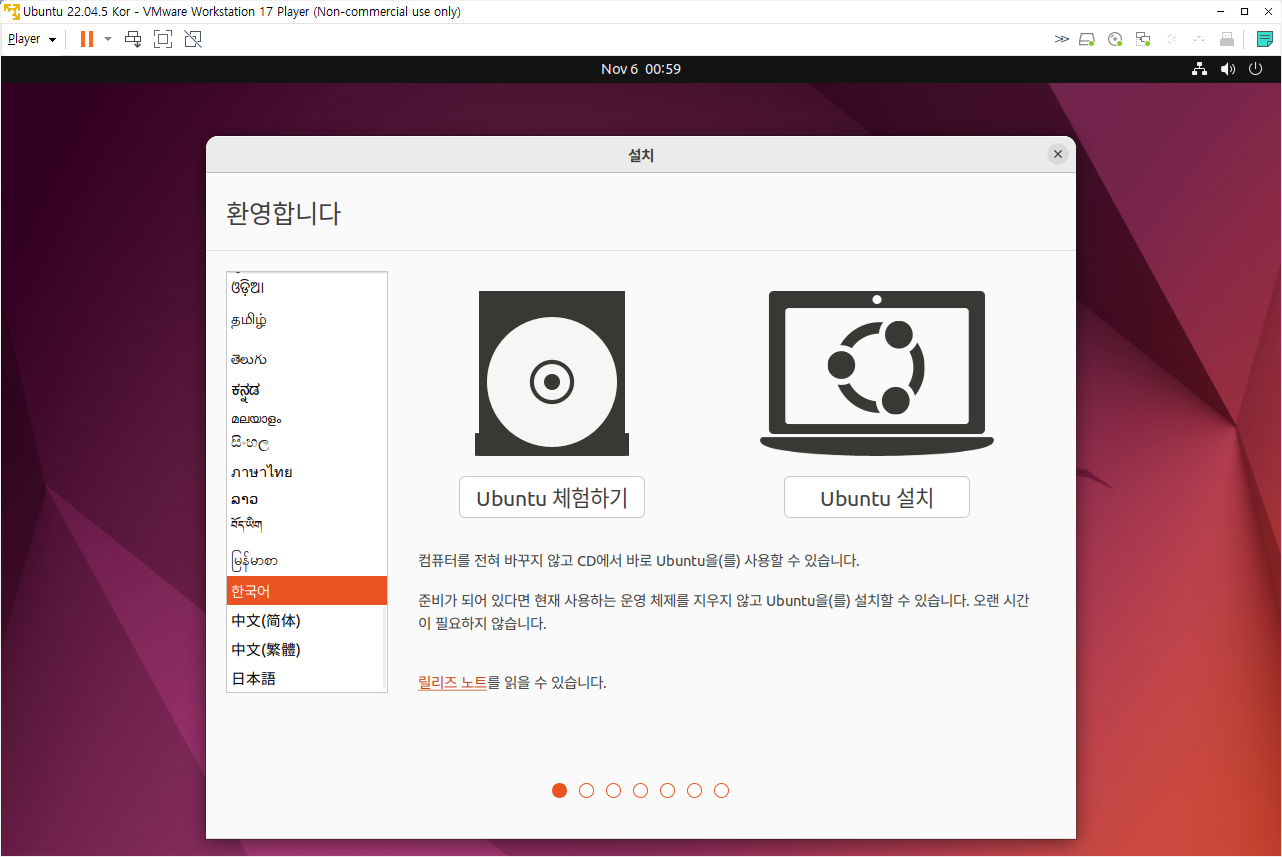
Task: Select සිංහල (Sinhala) in the language list
Action: [x=307, y=442]
